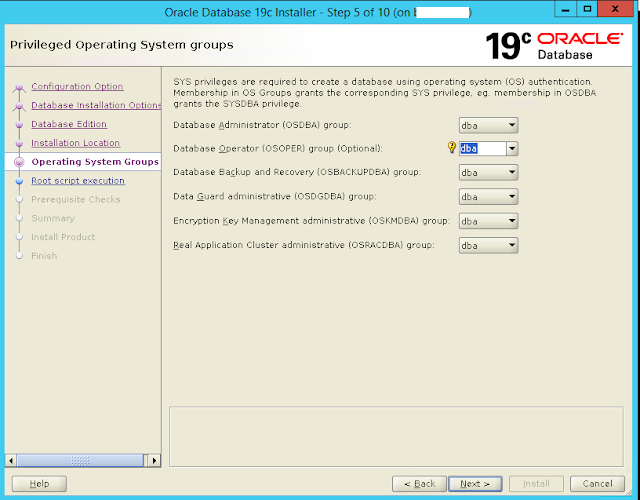Click the Finish step text

[x=44, y=256]
